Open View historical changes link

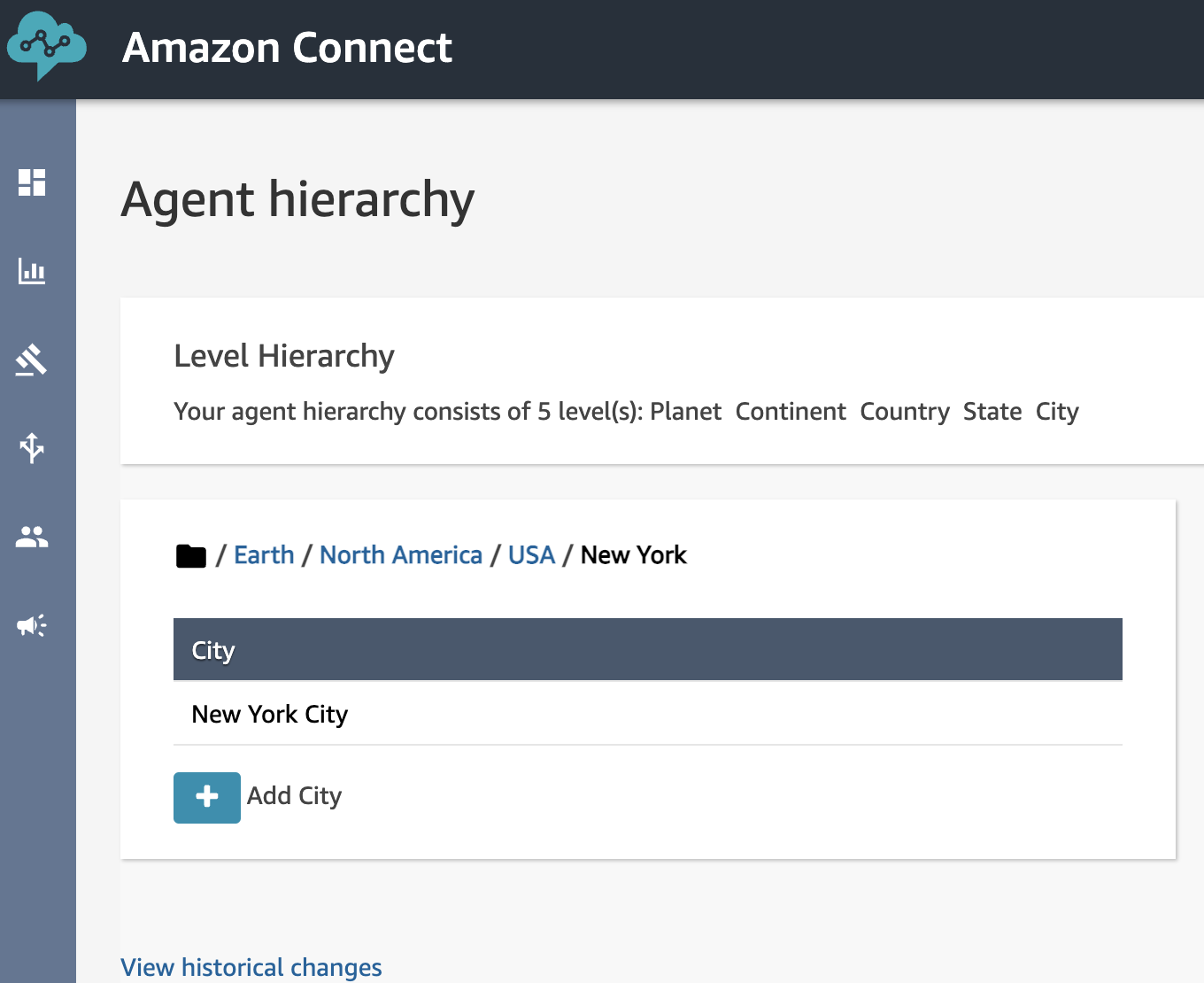pyautogui.click(x=251, y=967)
